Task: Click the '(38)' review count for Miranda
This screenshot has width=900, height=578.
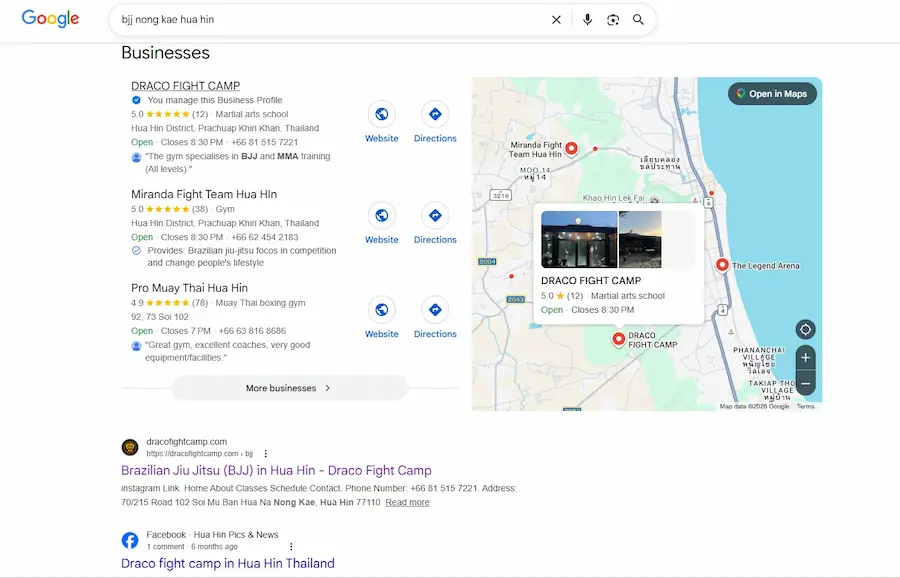Action: click(200, 209)
